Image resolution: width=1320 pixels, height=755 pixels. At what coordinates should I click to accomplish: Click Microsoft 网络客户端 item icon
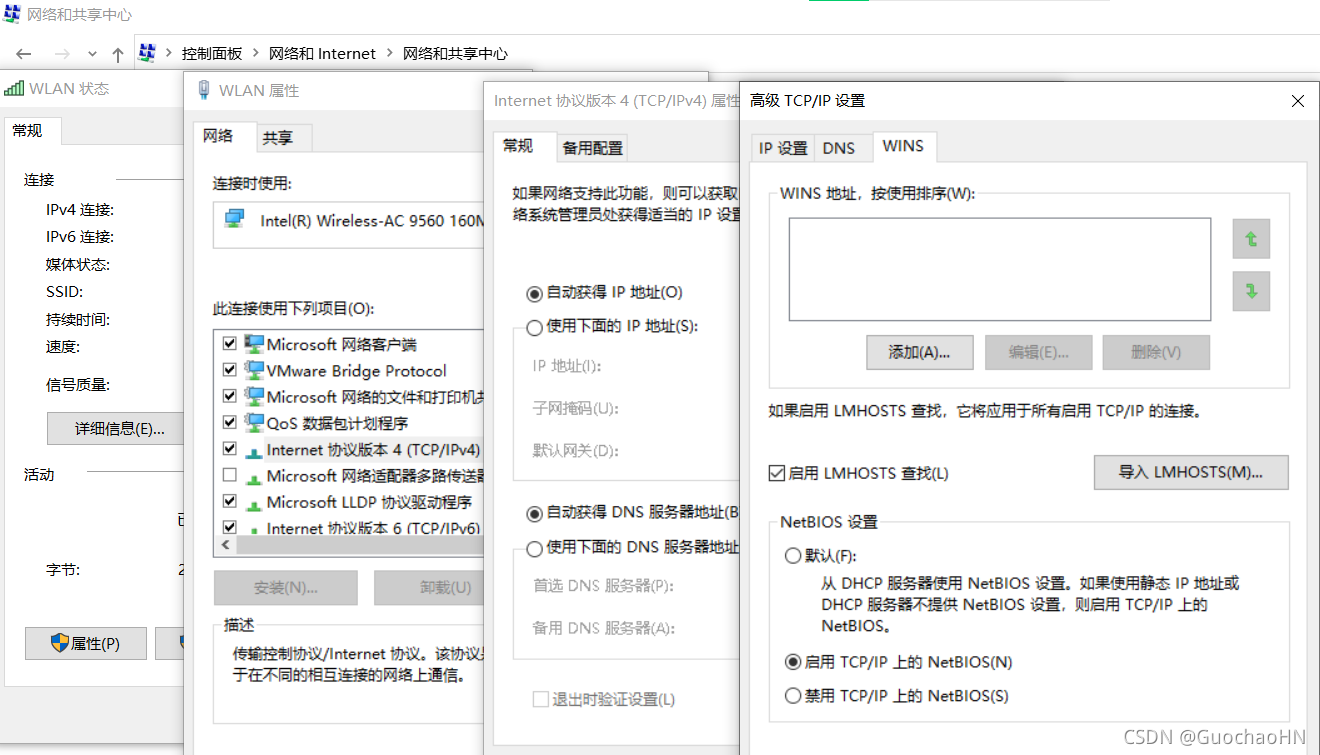pos(254,344)
